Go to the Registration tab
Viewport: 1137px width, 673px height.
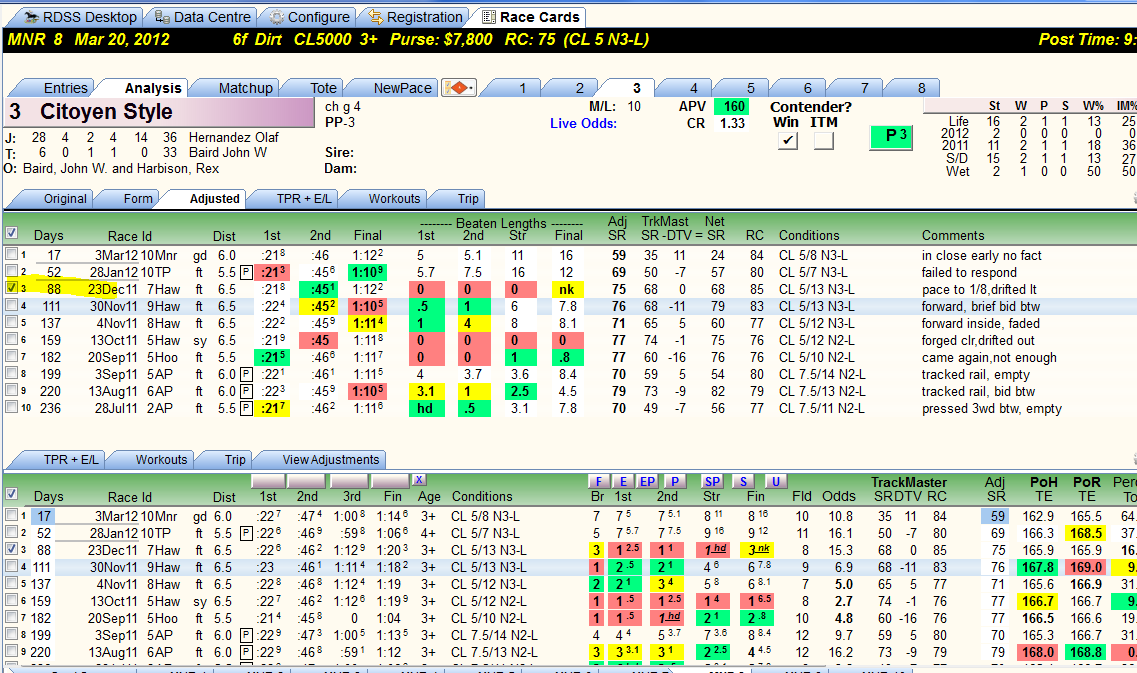415,17
